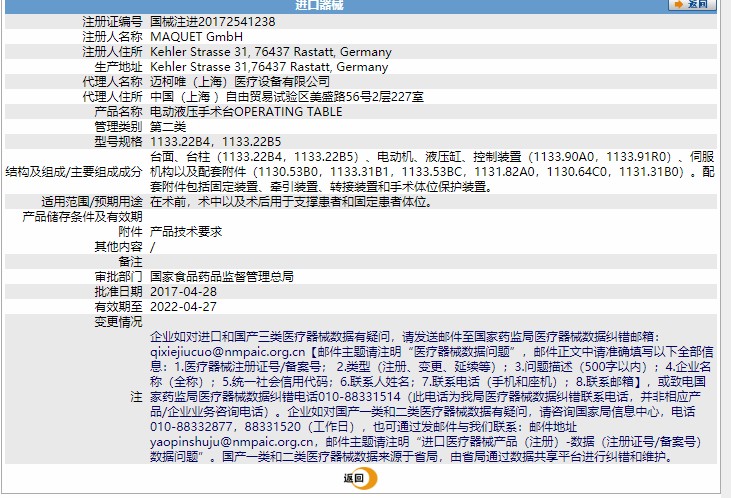This screenshot has width=731, height=498.
Task: Click the 代理人名称 field label
Action: 112,82
